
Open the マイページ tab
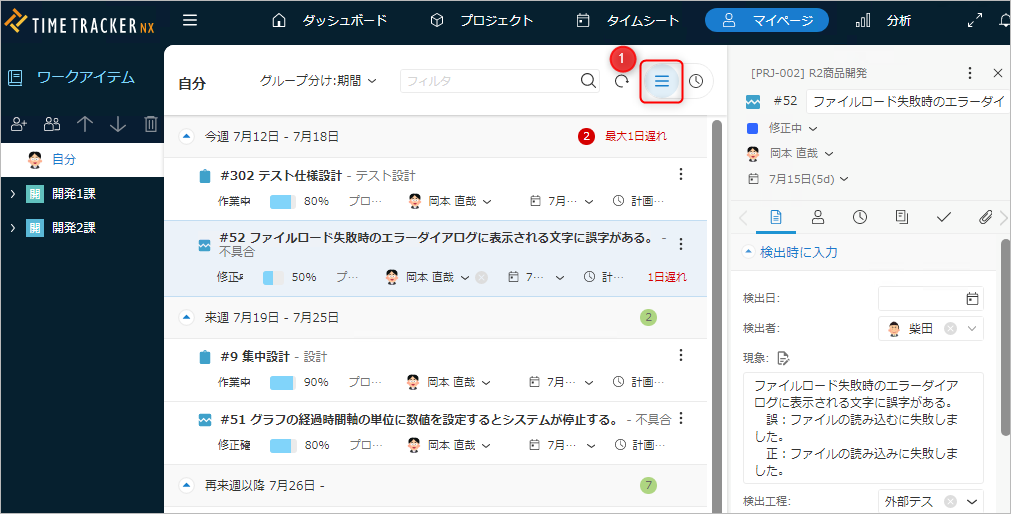click(x=766, y=20)
